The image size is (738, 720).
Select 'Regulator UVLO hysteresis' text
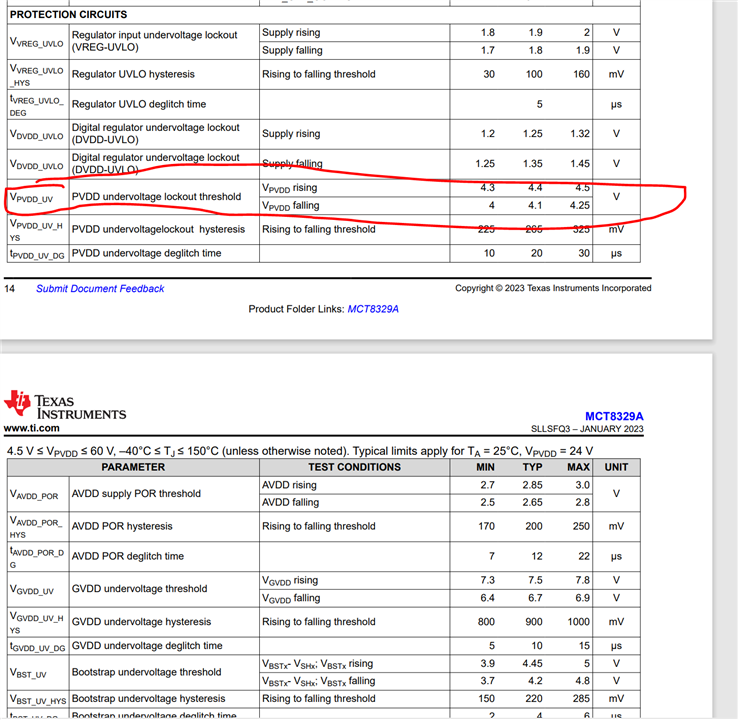133,74
